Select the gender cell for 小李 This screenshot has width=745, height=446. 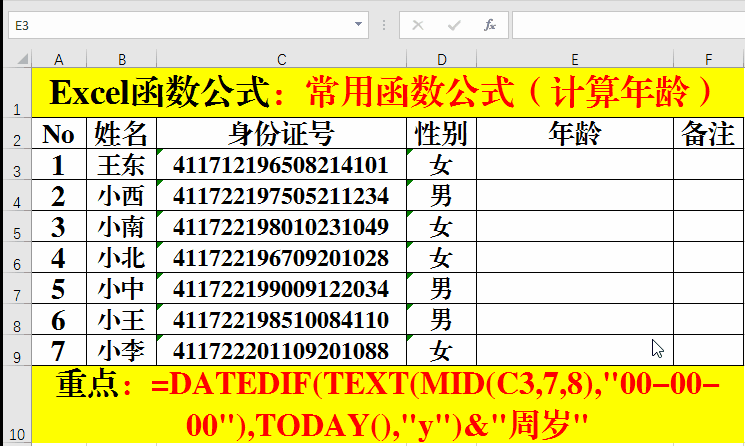coord(441,350)
